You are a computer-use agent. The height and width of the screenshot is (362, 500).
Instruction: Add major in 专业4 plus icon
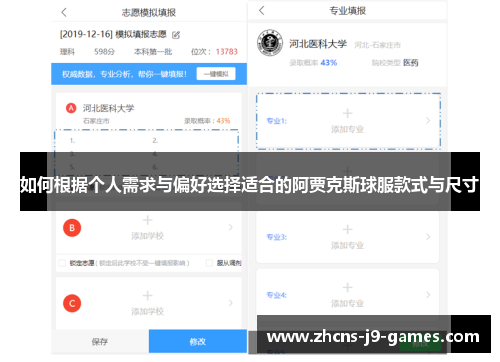click(x=347, y=287)
